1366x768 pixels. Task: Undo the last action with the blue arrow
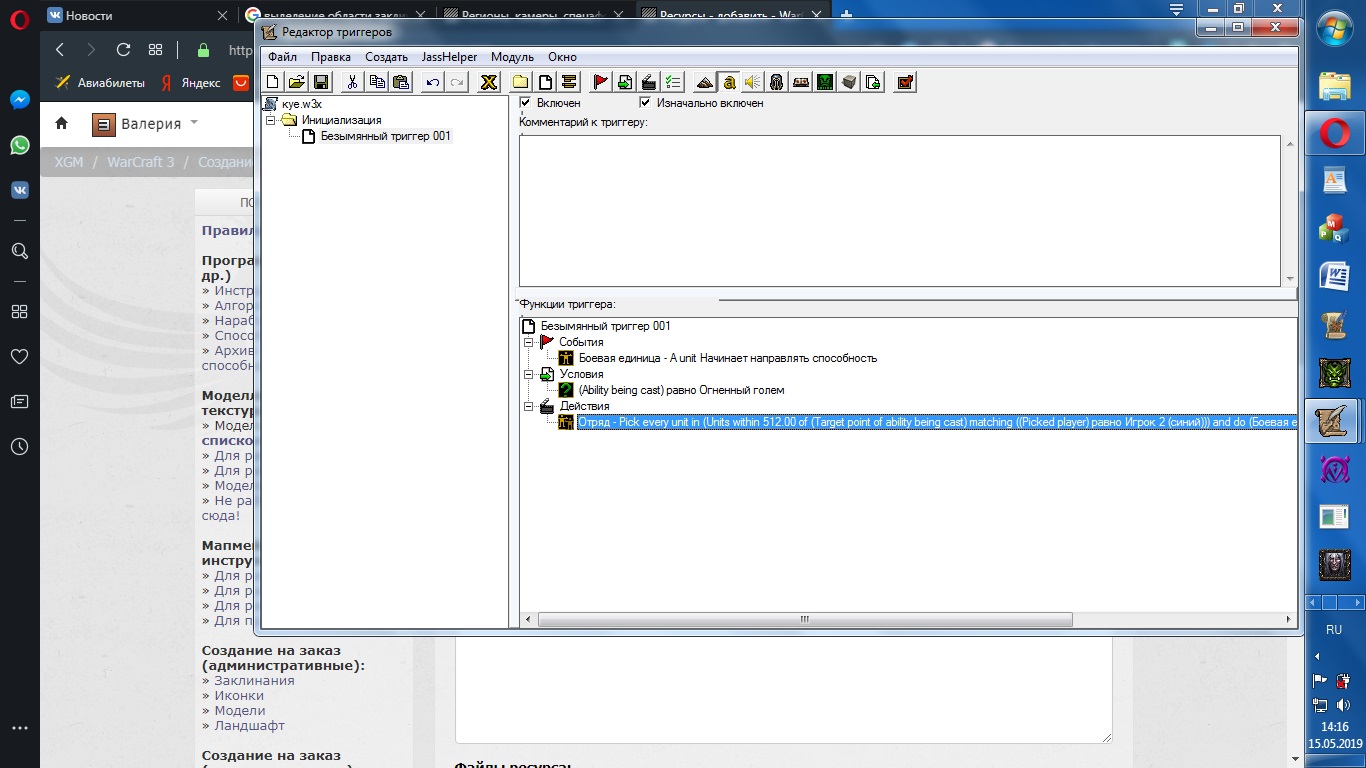[x=432, y=82]
